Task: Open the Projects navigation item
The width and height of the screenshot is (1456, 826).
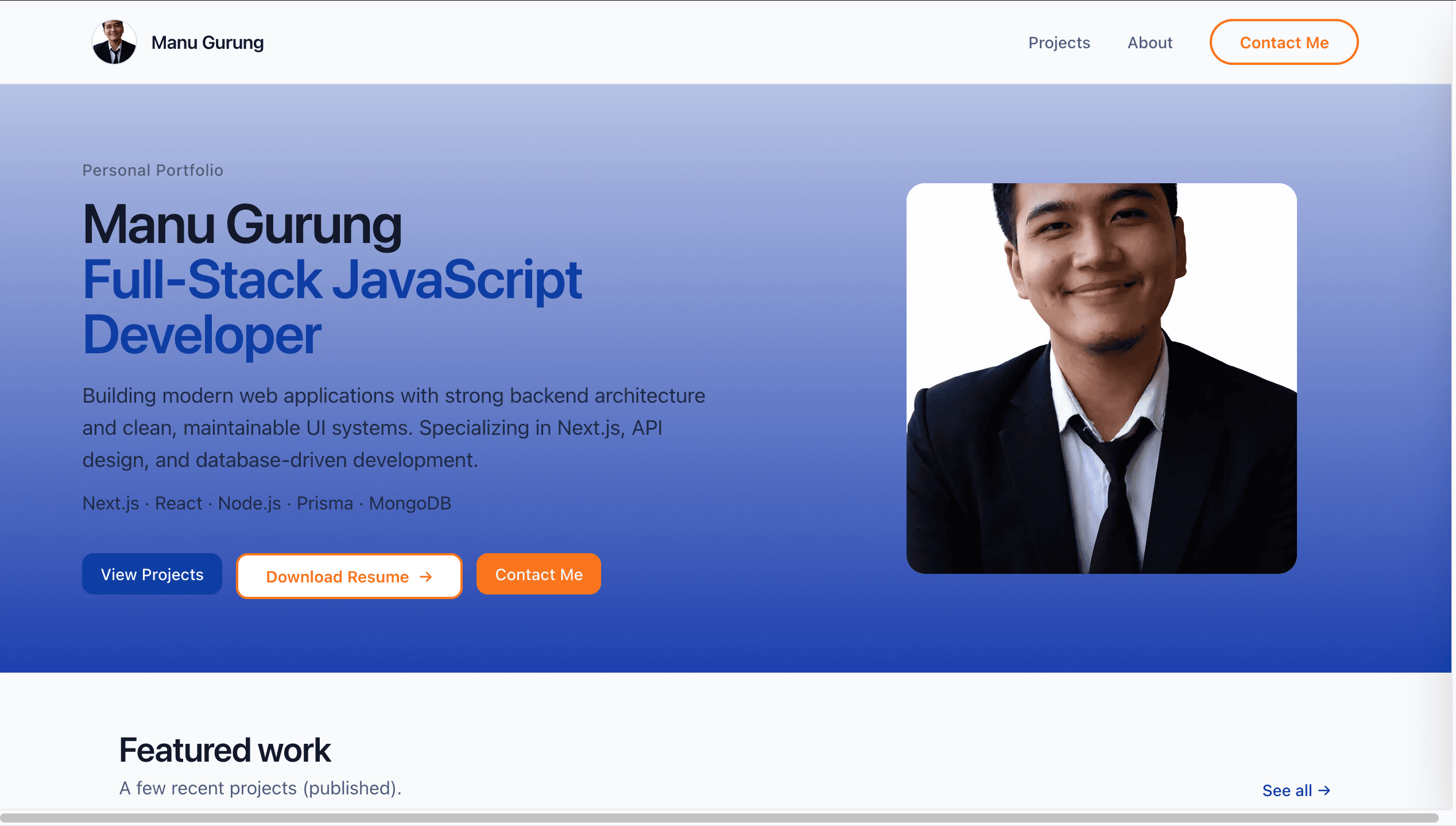Action: pos(1059,42)
